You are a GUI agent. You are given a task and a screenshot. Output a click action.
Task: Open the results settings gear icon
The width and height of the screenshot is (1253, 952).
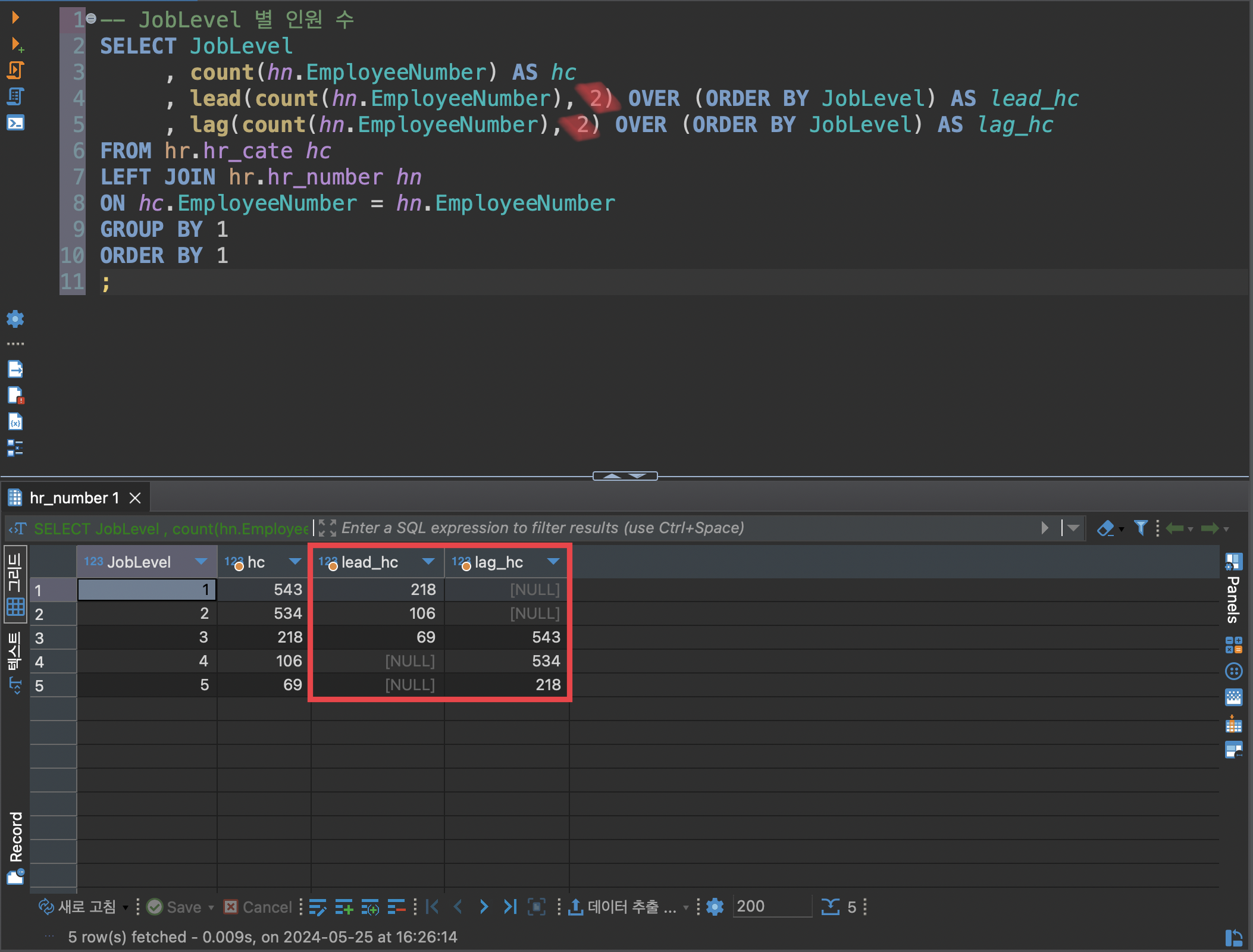[x=715, y=907]
